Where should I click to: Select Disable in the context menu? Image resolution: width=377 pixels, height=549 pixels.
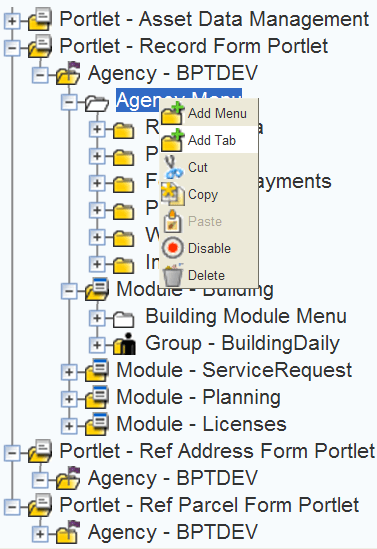(x=209, y=248)
